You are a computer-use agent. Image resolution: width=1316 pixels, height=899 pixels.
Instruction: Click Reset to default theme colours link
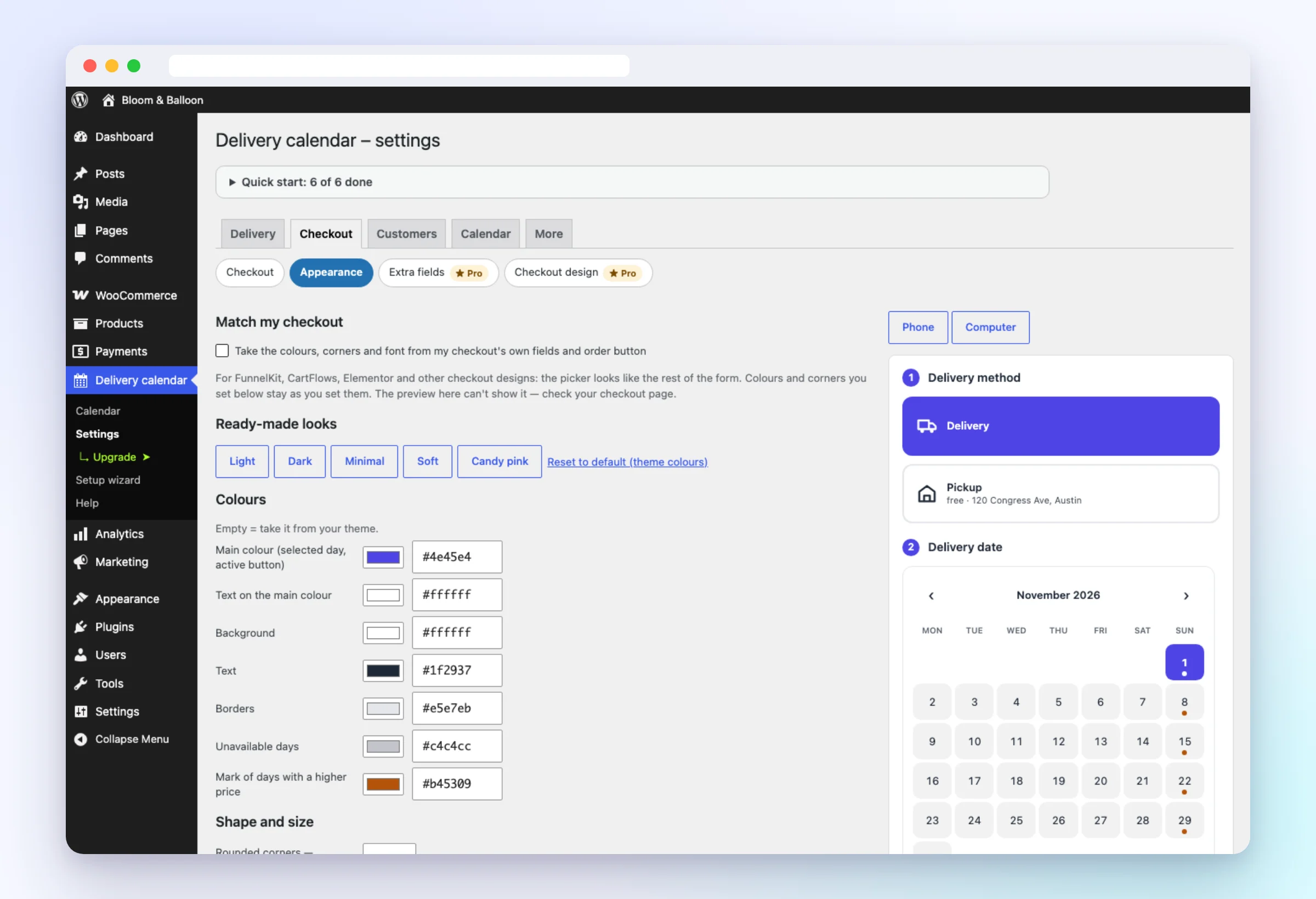coord(627,462)
